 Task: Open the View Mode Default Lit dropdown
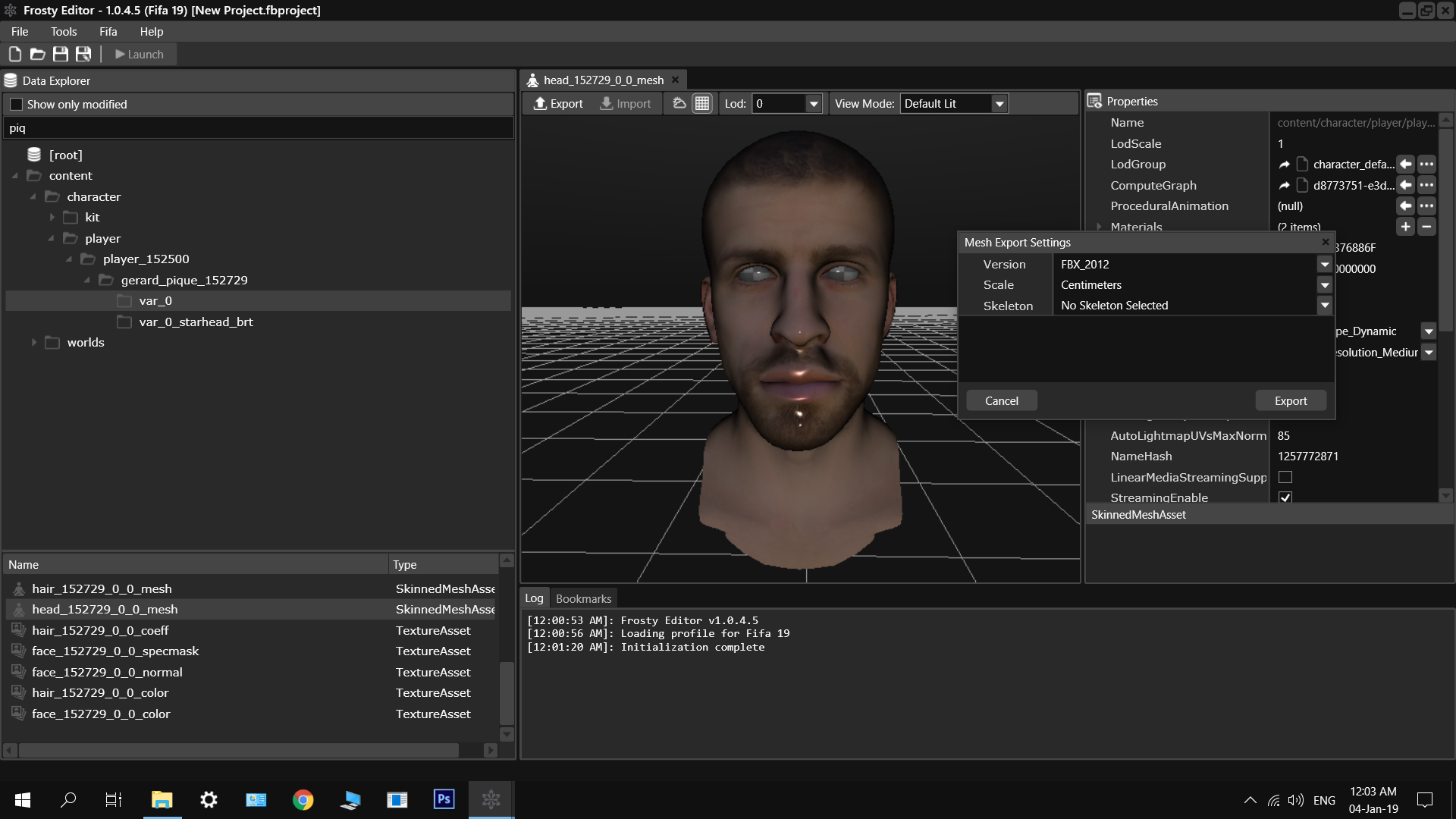pos(999,104)
